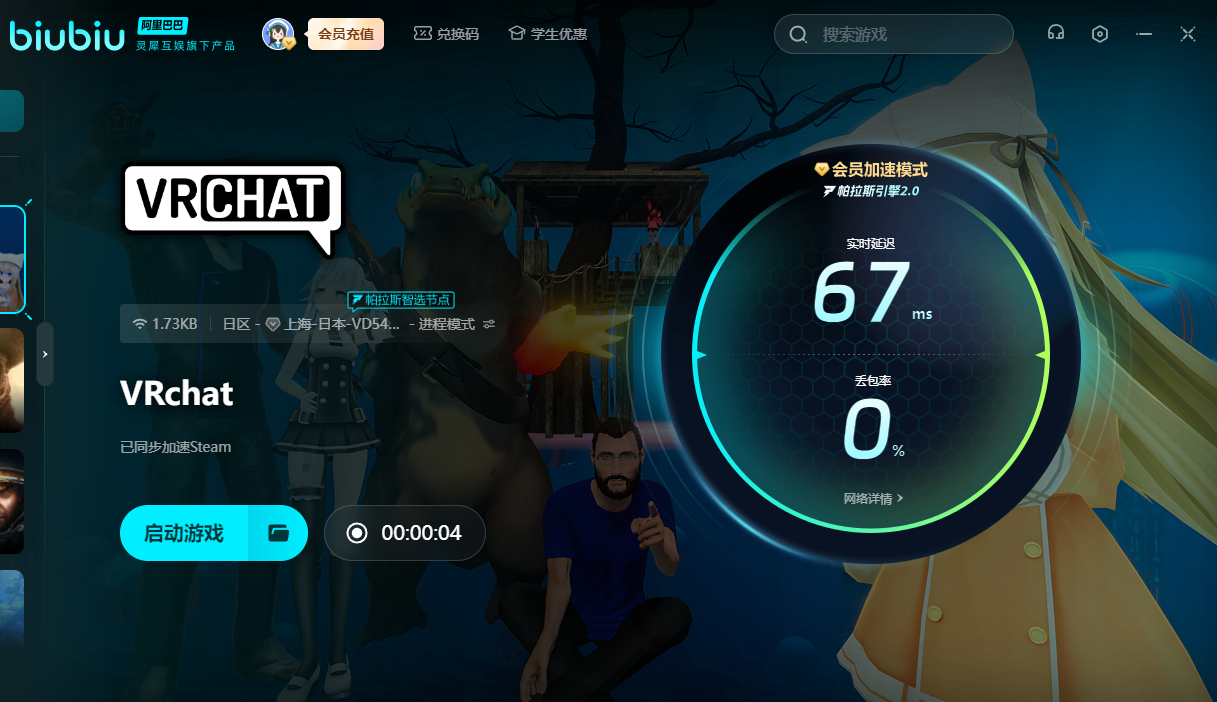Click the VRCHAT speech-bubble logo
Image resolution: width=1217 pixels, height=702 pixels.
pyautogui.click(x=231, y=209)
